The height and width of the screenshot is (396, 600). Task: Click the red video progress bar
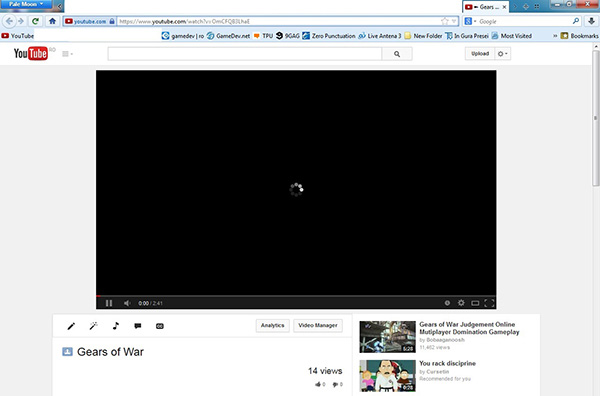point(296,296)
